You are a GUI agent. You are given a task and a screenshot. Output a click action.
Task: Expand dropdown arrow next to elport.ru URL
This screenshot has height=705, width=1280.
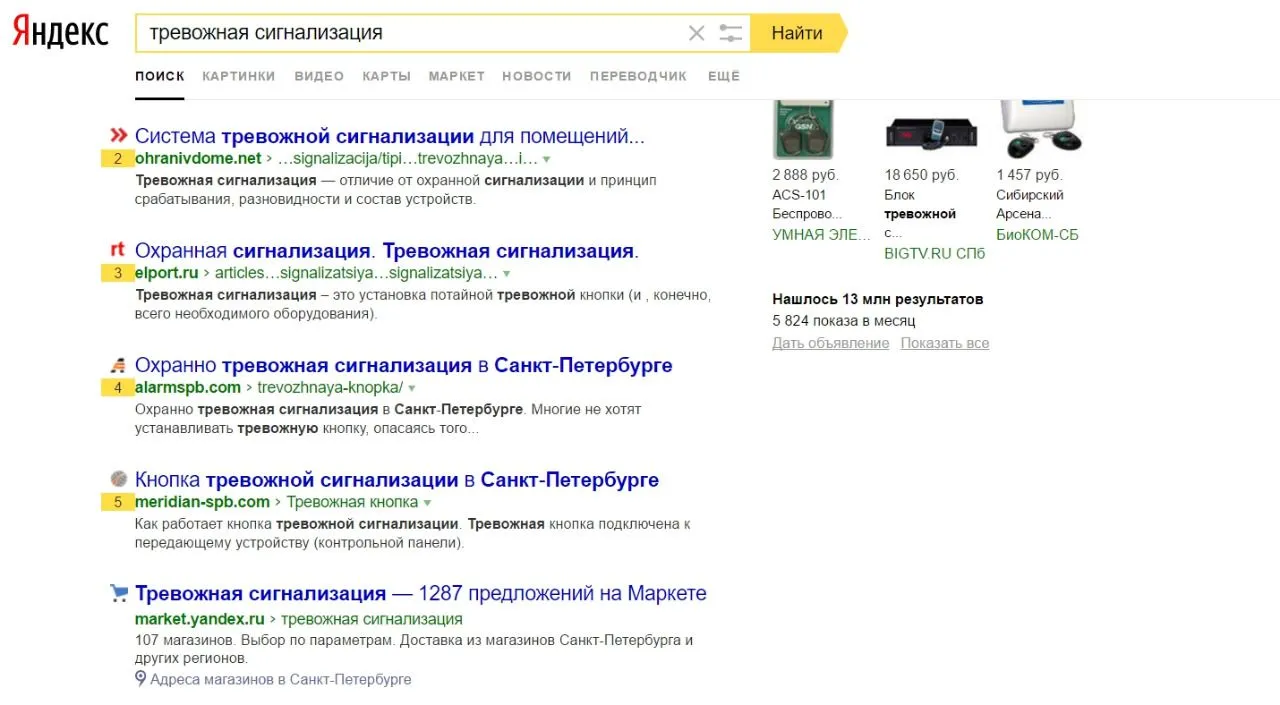[506, 274]
